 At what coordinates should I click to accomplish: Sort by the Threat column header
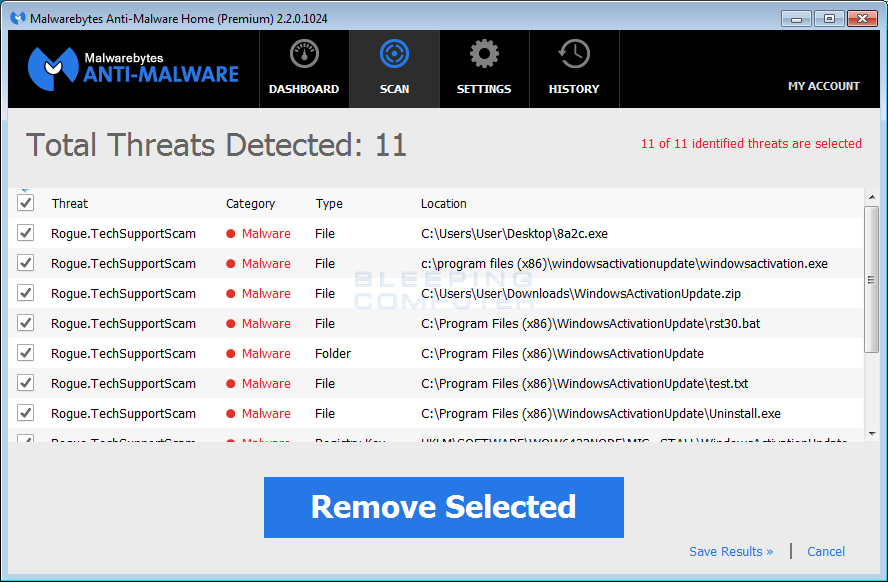(x=70, y=204)
